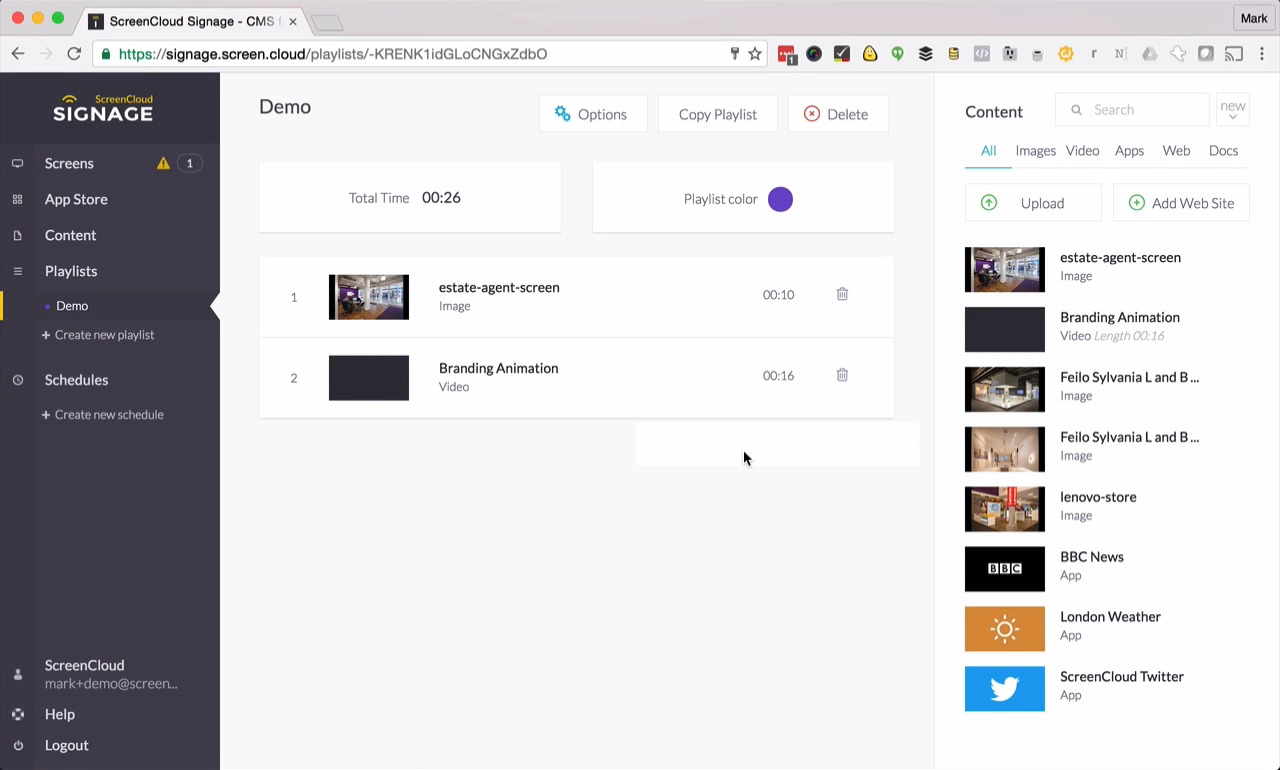Switch to the Web content tab
Image resolution: width=1280 pixels, height=770 pixels.
(1176, 151)
